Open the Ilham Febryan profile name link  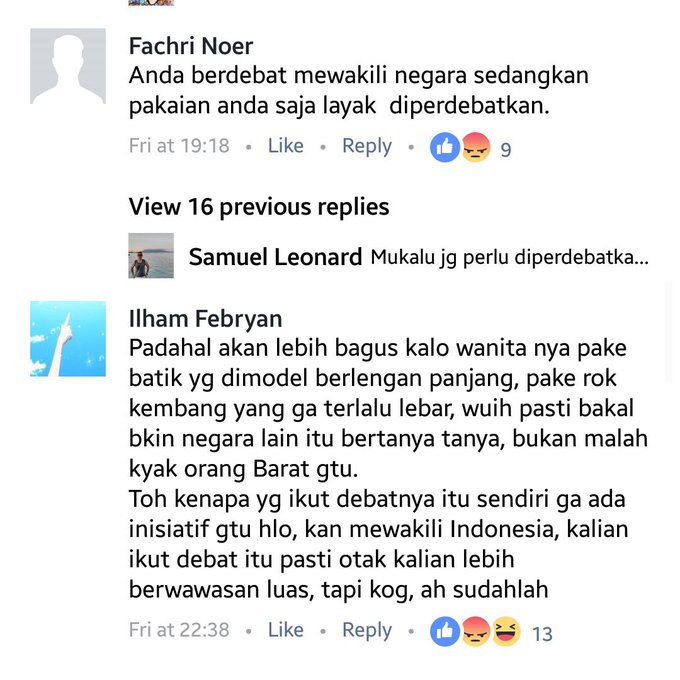click(206, 319)
